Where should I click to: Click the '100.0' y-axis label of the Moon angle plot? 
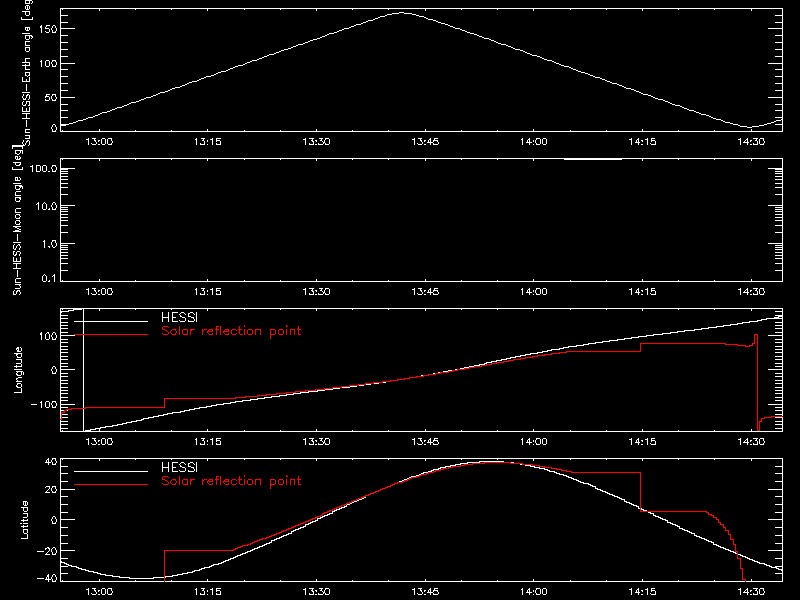44,169
